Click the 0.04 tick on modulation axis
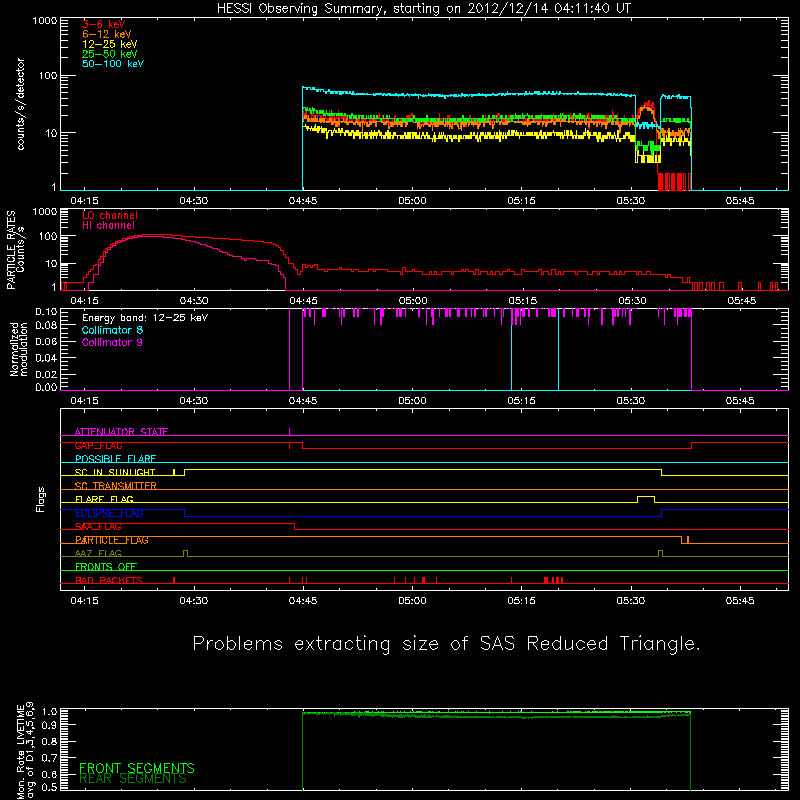800x800 pixels. tap(46, 358)
